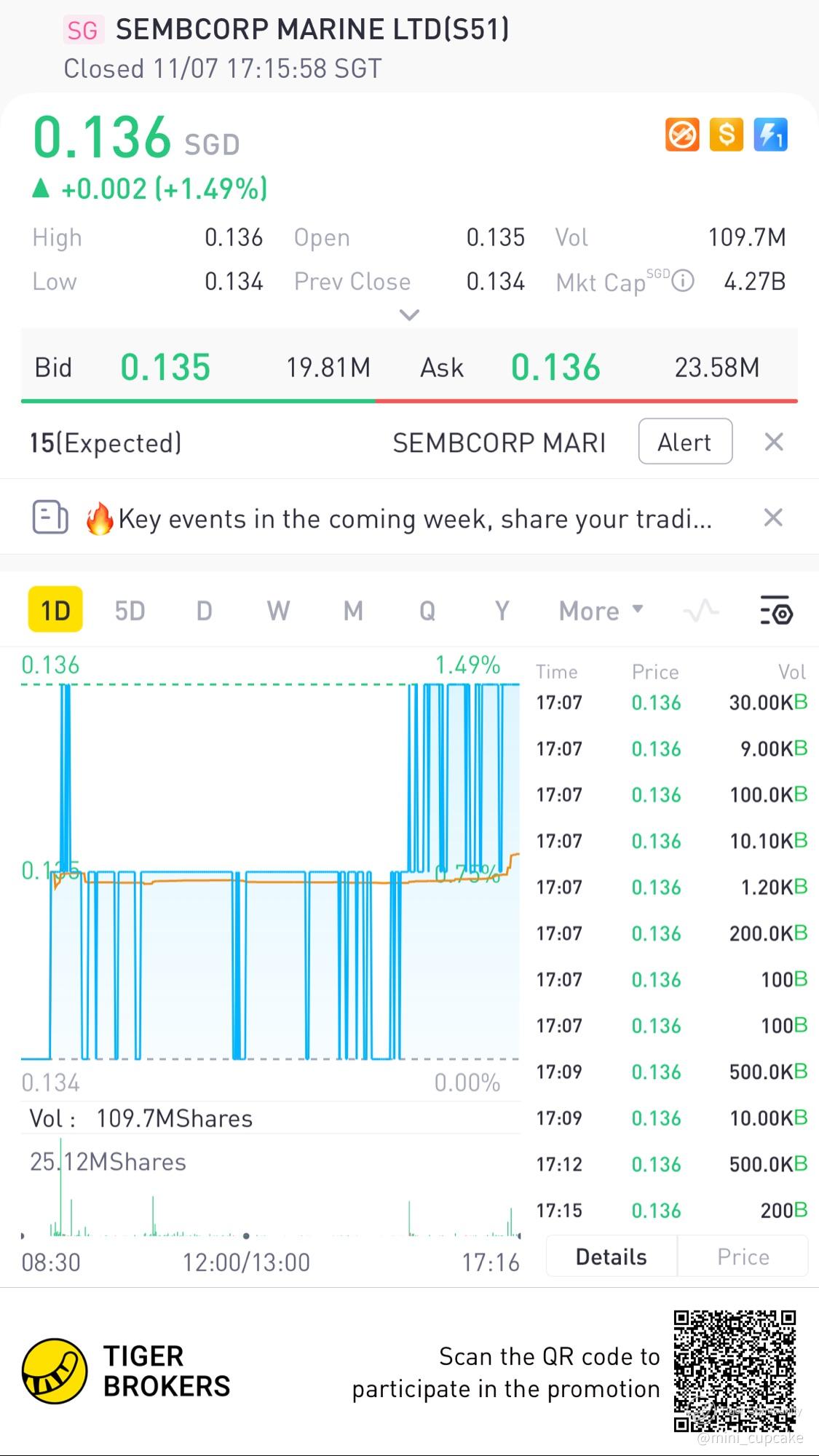Image resolution: width=819 pixels, height=1456 pixels.
Task: Expand quote details chevron below Prev Close
Action: click(410, 315)
